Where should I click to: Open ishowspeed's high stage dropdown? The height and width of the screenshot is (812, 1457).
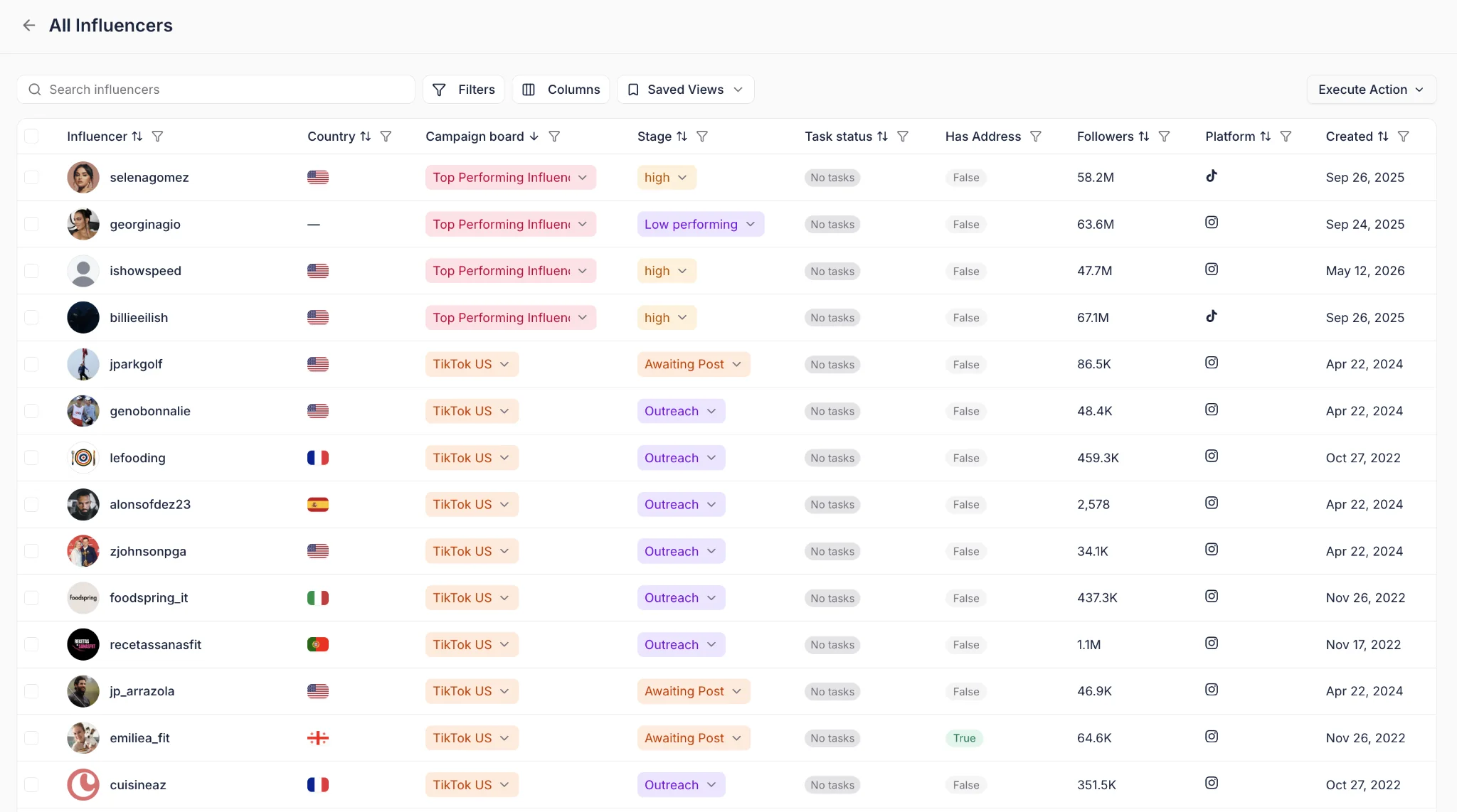[666, 271]
